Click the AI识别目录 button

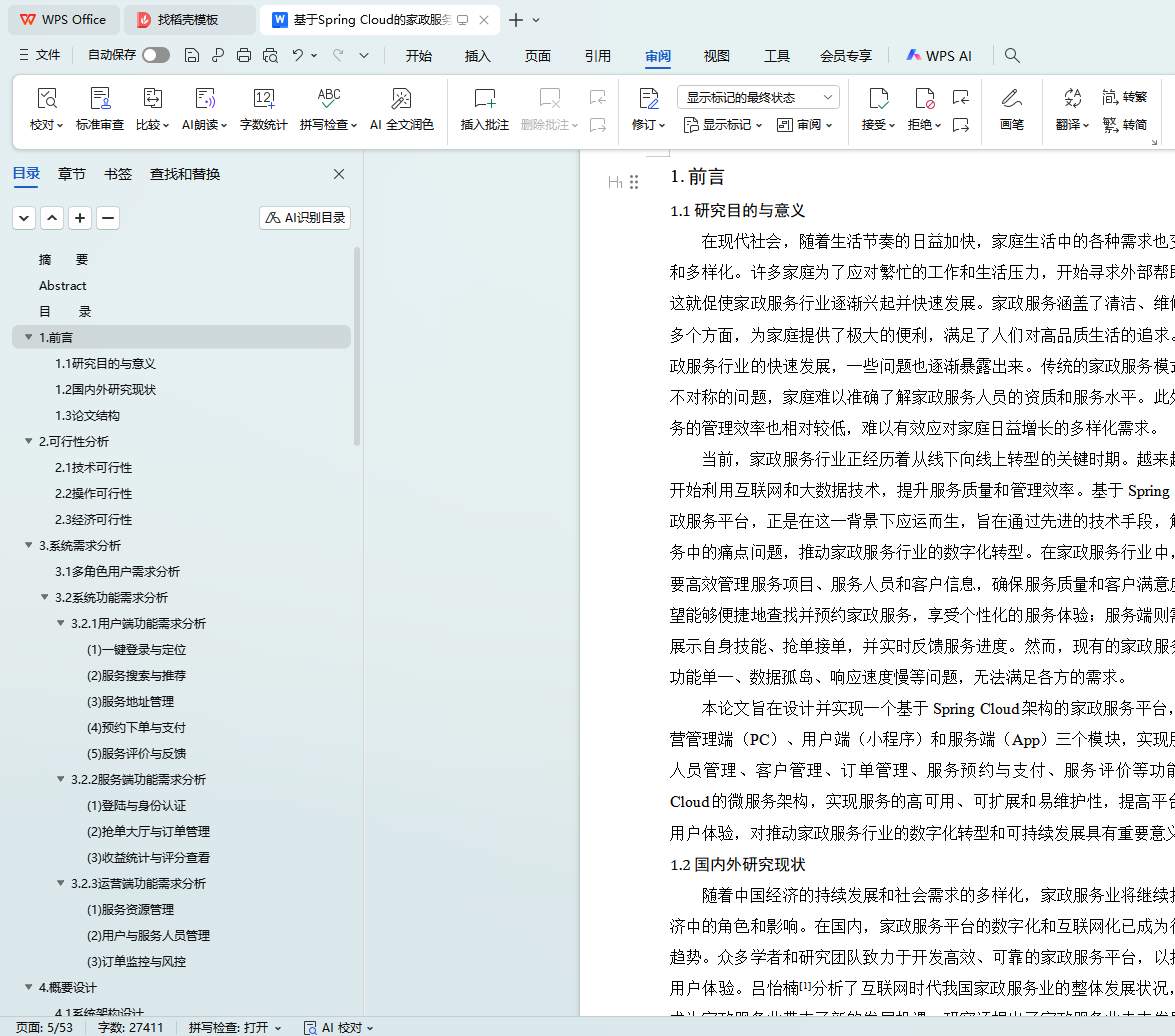(305, 218)
